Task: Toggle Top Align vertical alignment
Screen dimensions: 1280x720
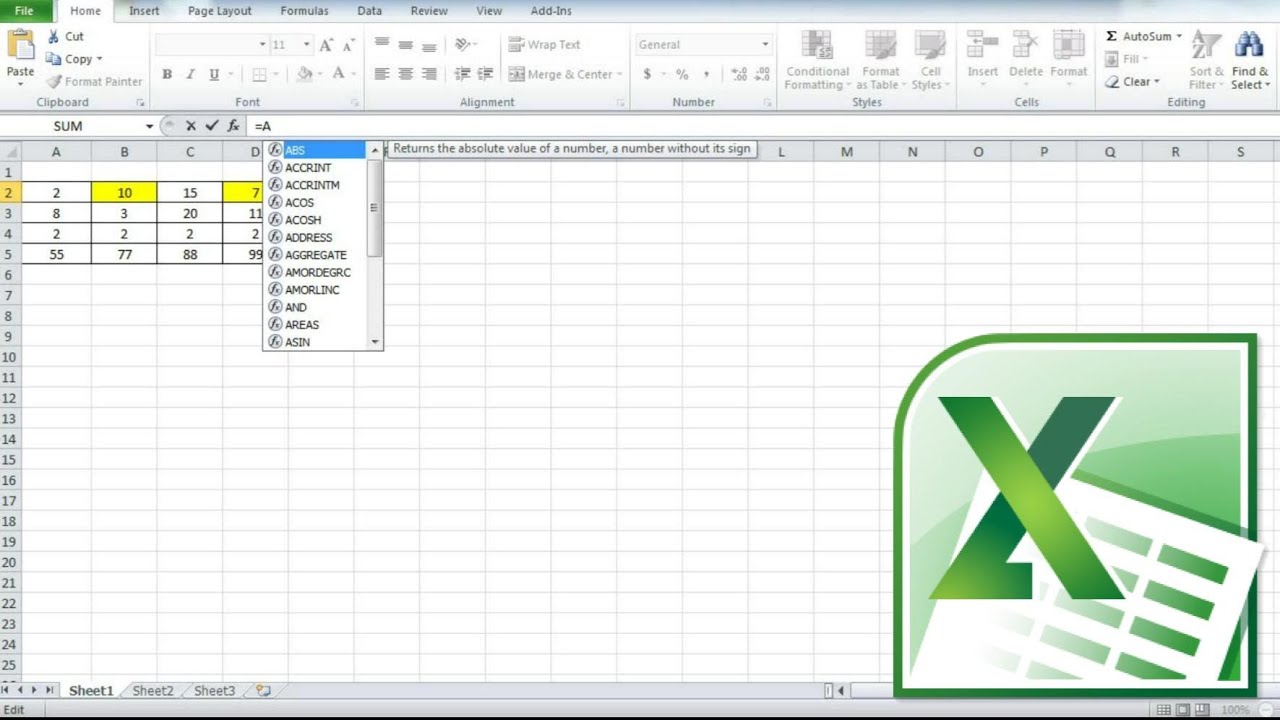Action: [x=381, y=45]
